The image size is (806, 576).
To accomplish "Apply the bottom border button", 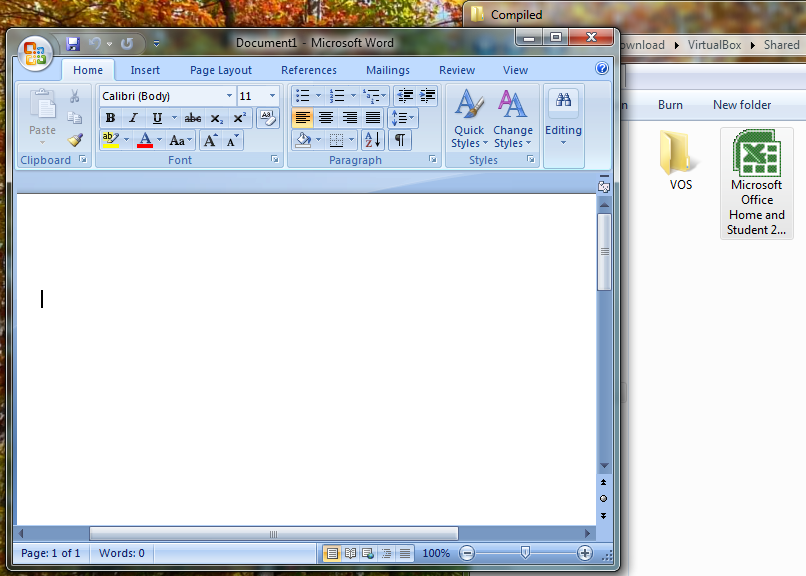I will [x=336, y=140].
